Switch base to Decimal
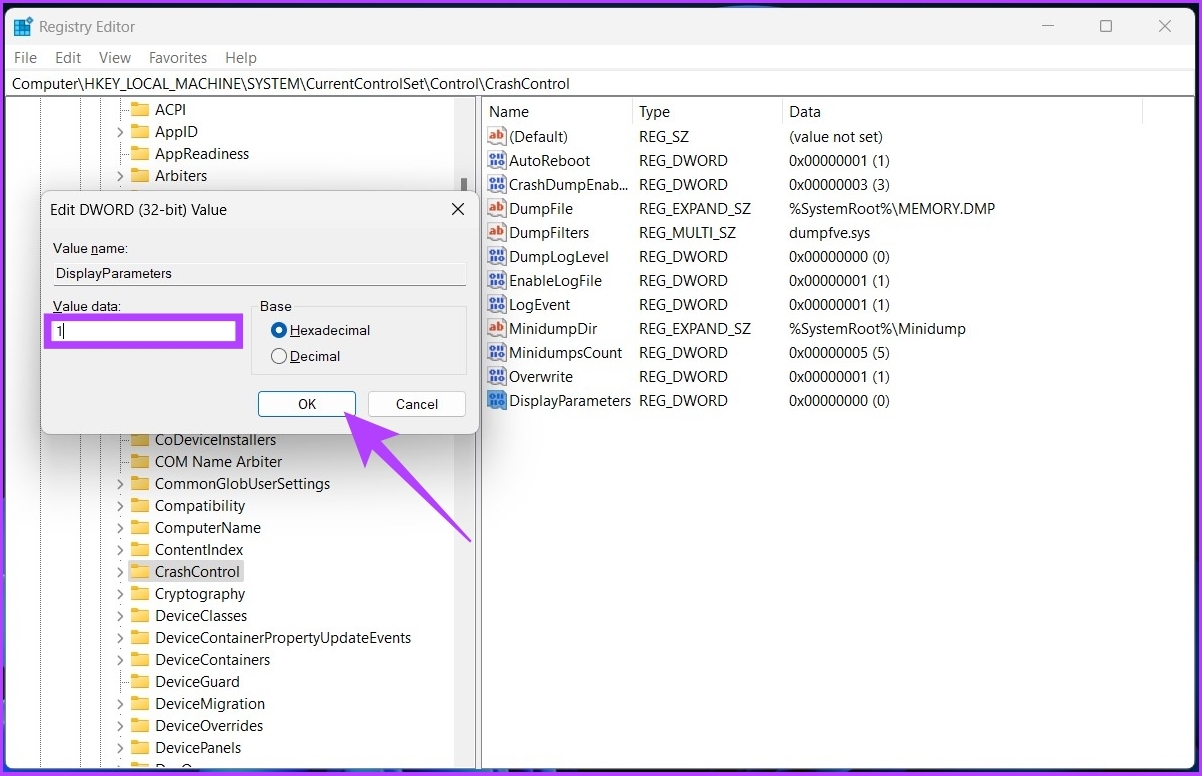This screenshot has width=1202, height=776. pos(279,356)
